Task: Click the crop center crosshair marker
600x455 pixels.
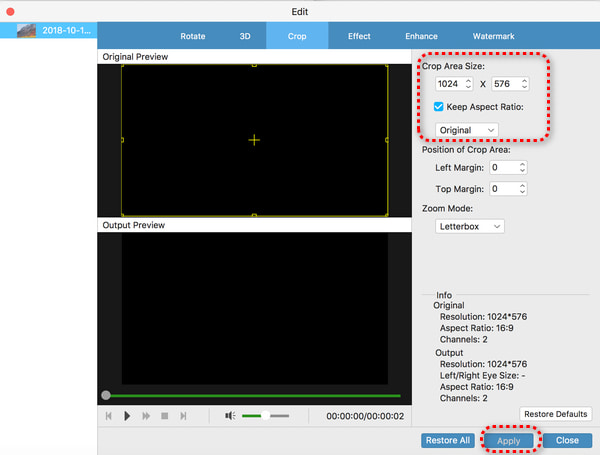Action: pyautogui.click(x=254, y=140)
